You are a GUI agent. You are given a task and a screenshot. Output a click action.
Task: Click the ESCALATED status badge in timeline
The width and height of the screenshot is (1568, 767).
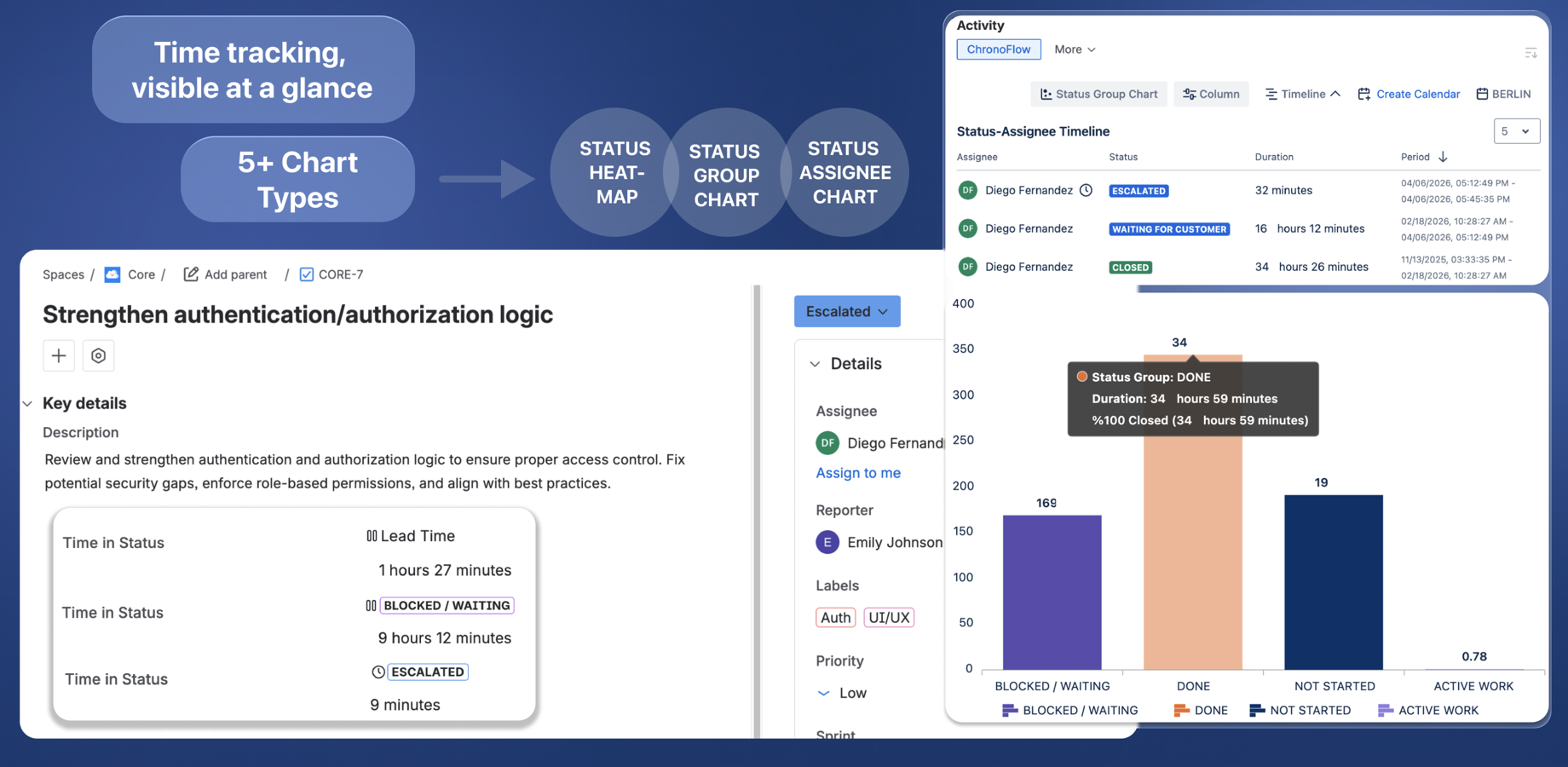coord(1139,191)
